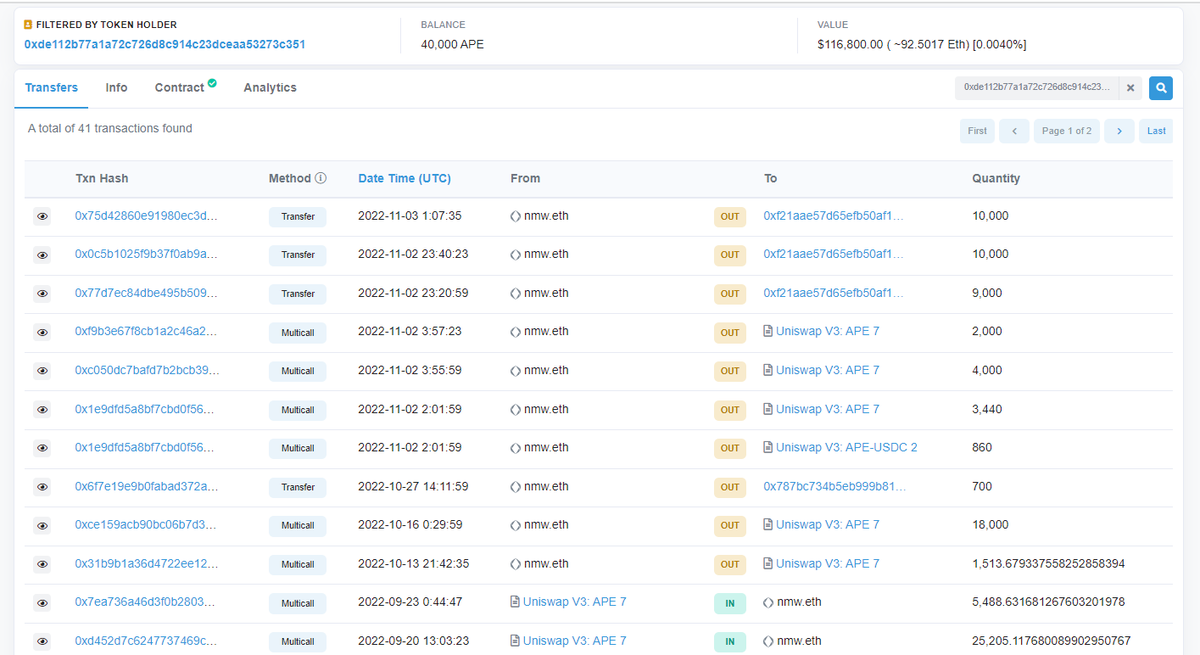The width and height of the screenshot is (1200, 655).
Task: Preview transaction 0x75d42860e91980ec3d with eye icon
Action: click(x=42, y=216)
